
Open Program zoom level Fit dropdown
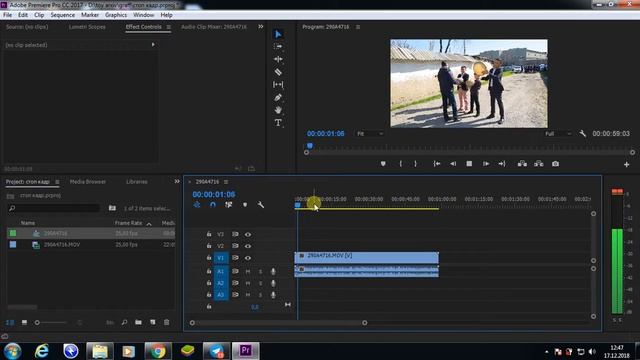(370, 133)
